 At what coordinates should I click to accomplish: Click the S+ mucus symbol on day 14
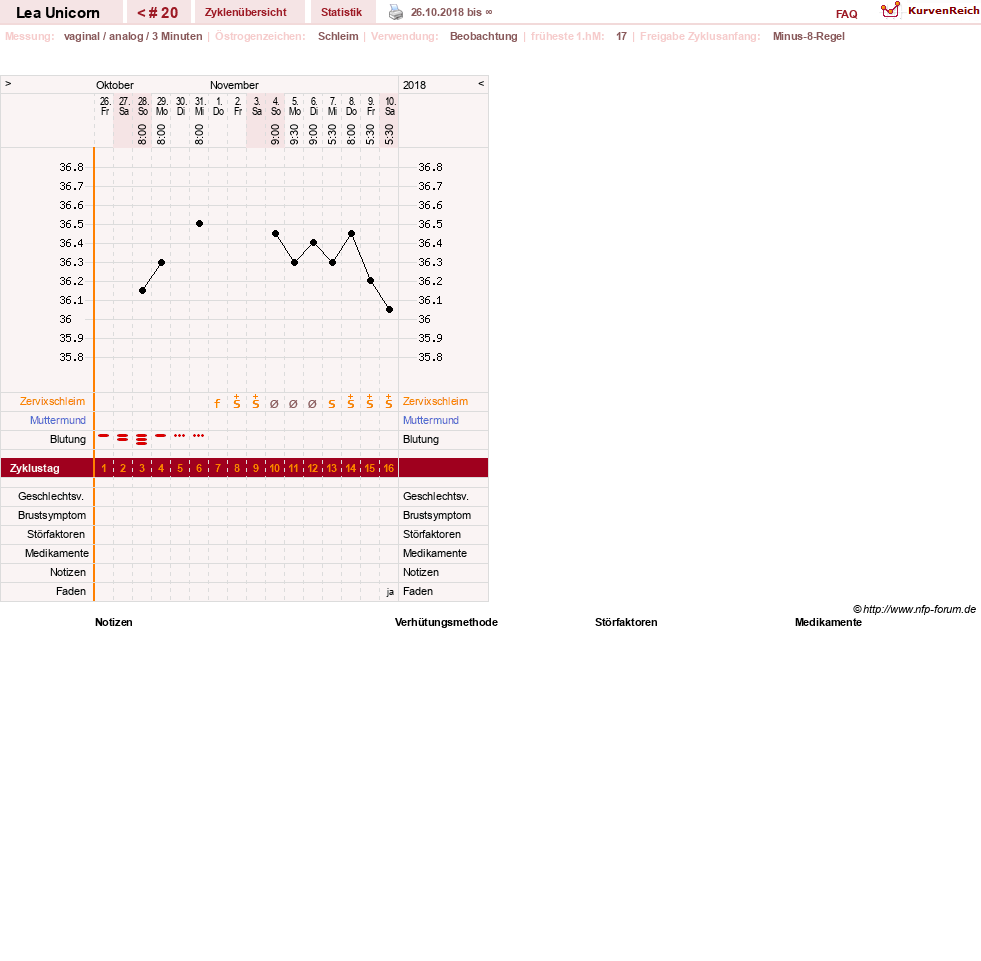click(x=350, y=402)
